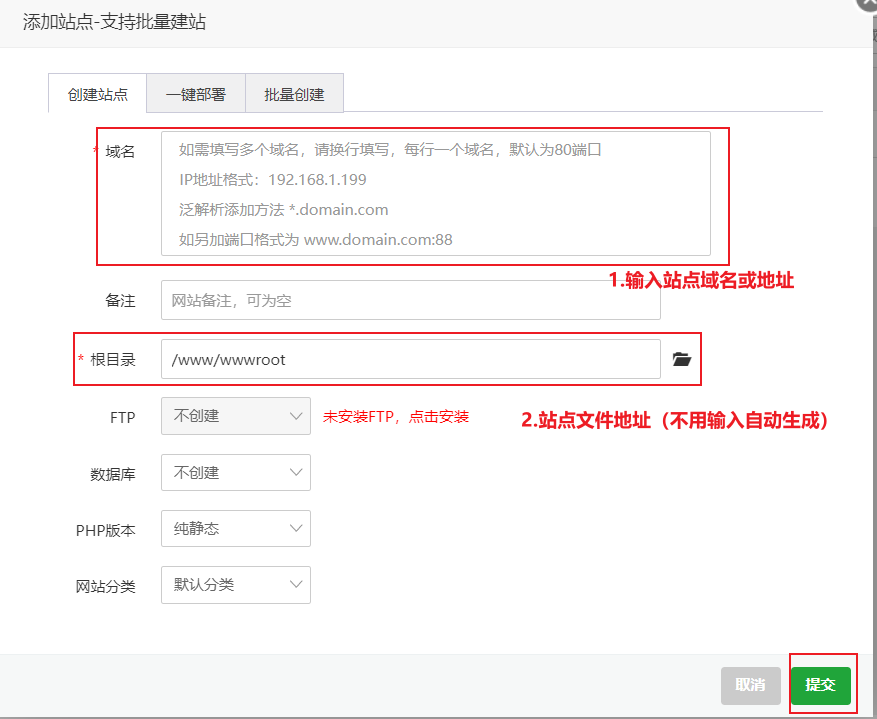The height and width of the screenshot is (719, 877).
Task: Expand the PHP版本 纯静态 dropdown
Action: click(235, 529)
